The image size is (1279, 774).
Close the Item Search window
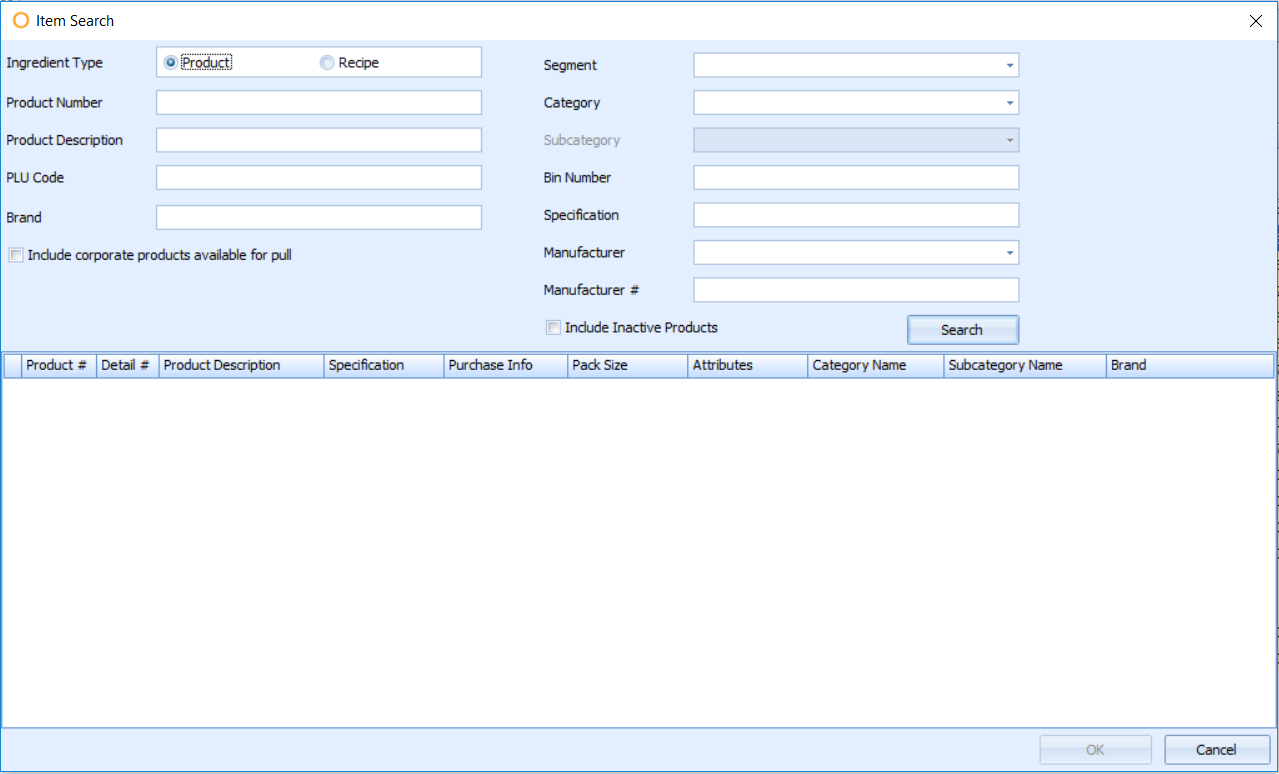point(1256,21)
